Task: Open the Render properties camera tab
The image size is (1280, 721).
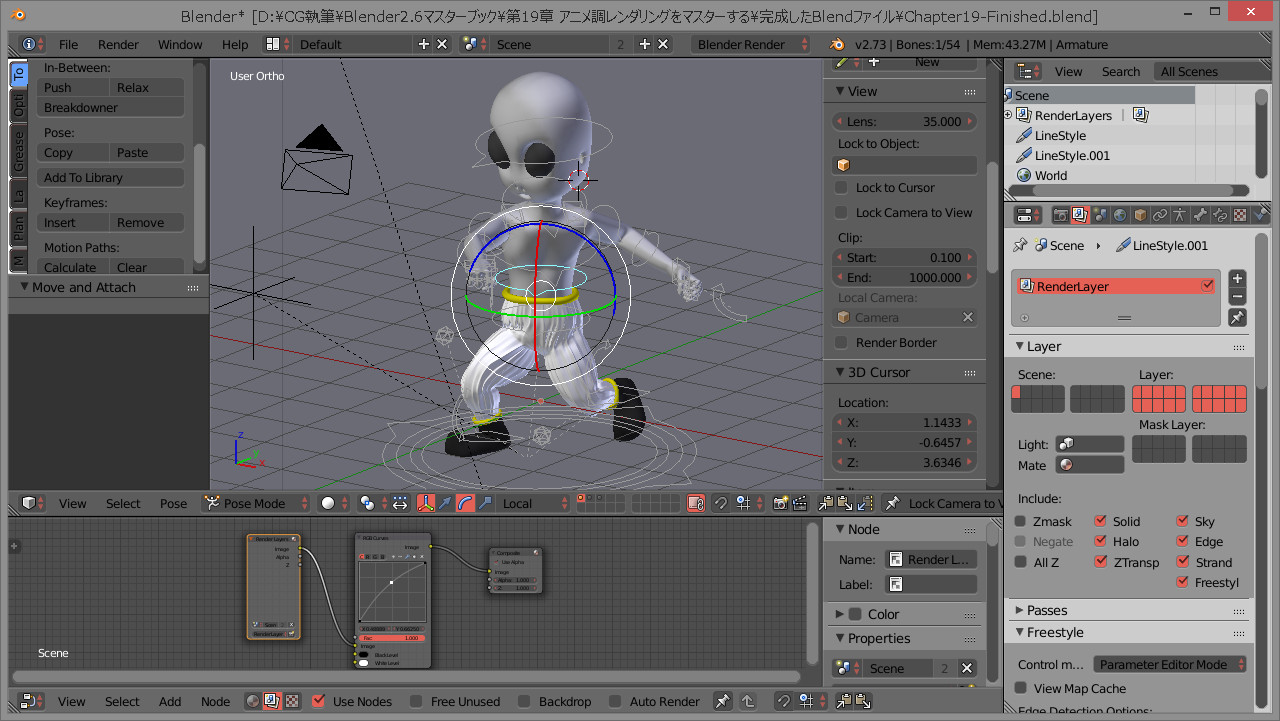Action: [1060, 215]
